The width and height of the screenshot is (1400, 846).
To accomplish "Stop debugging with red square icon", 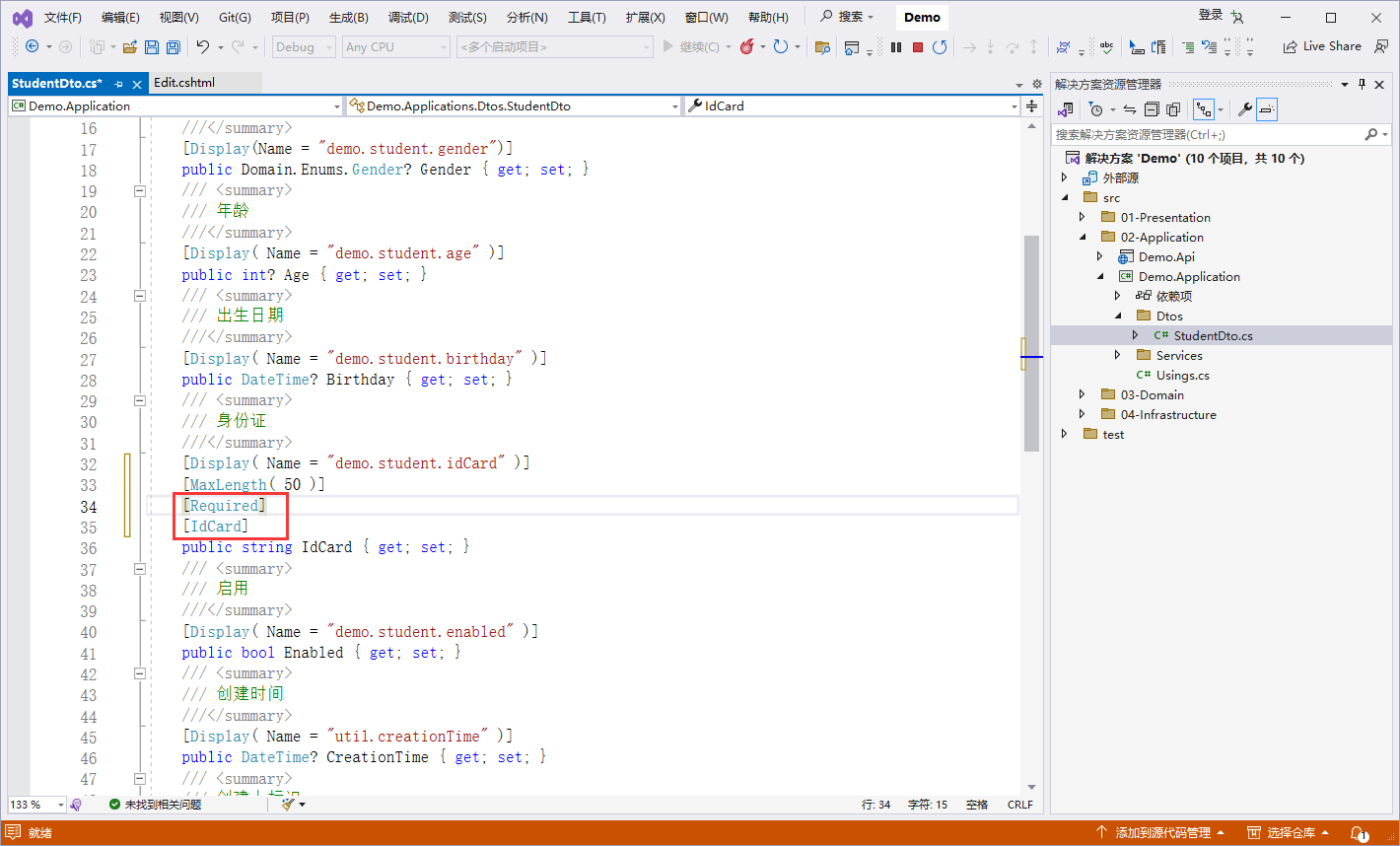I will (x=918, y=46).
